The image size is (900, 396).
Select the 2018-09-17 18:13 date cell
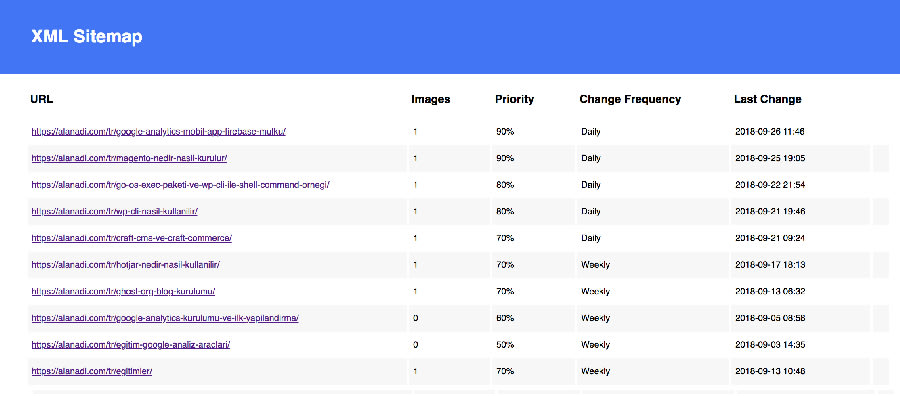[770, 265]
